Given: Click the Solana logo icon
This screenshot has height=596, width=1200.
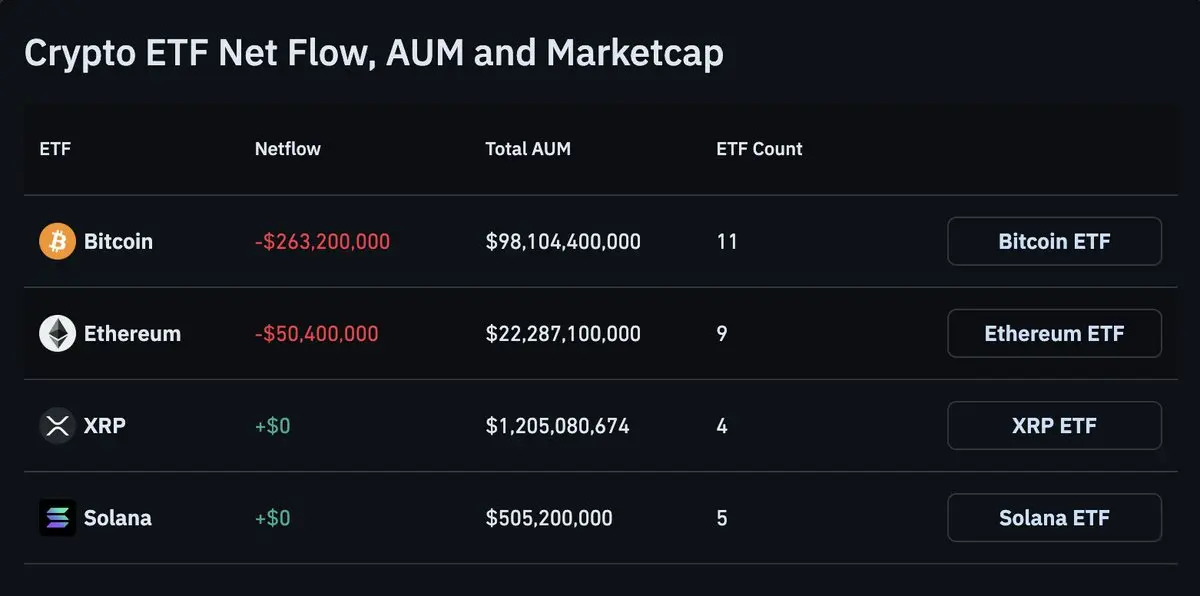Looking at the screenshot, I should click(x=57, y=518).
